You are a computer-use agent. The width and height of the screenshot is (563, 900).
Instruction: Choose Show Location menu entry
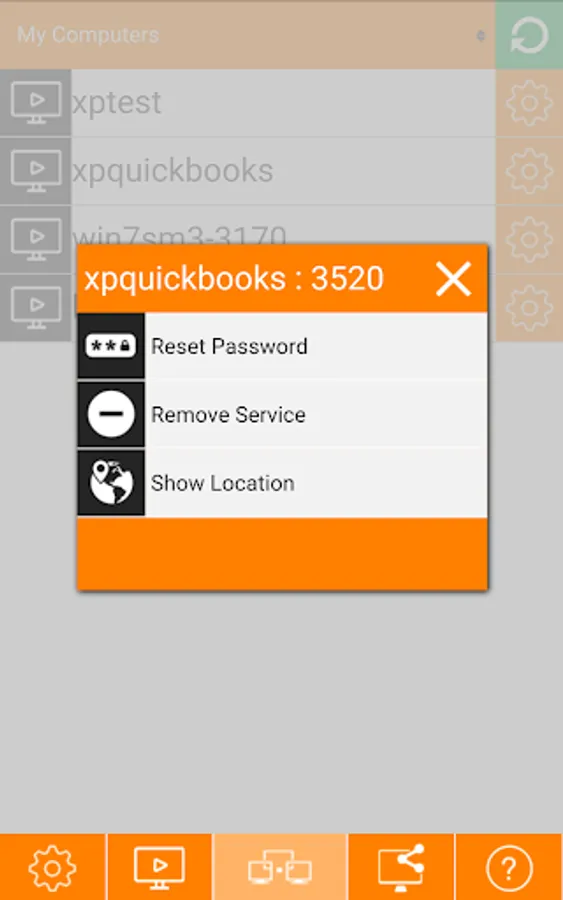coord(282,483)
